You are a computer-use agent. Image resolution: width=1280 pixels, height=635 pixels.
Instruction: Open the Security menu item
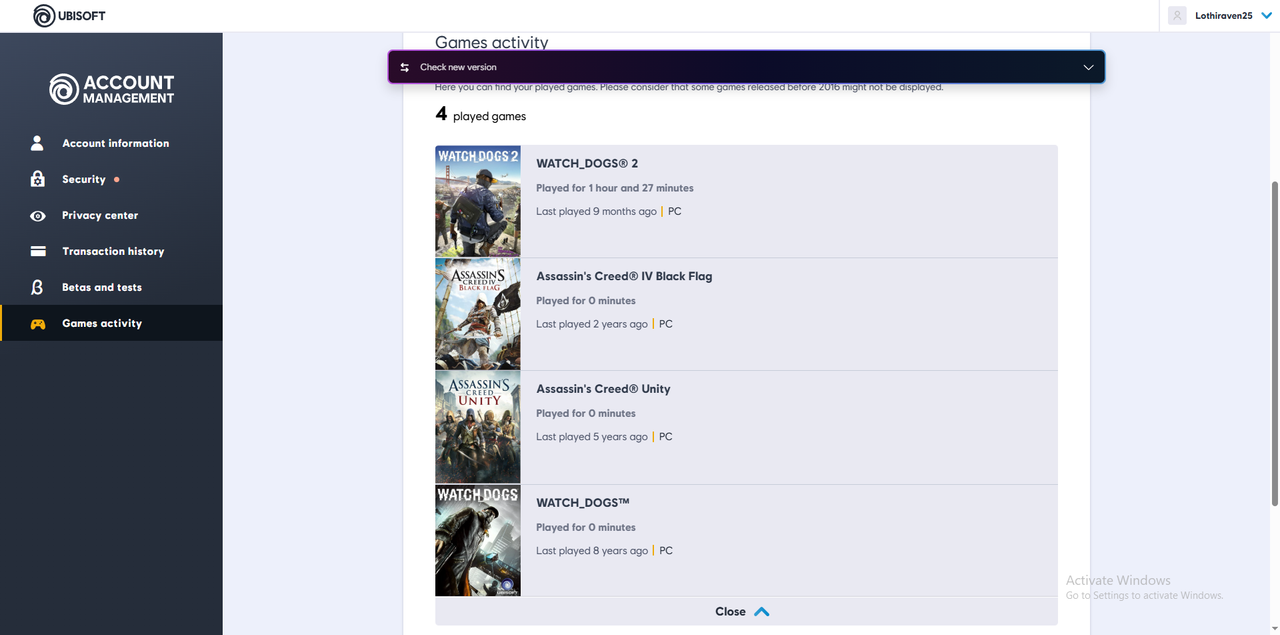point(111,179)
